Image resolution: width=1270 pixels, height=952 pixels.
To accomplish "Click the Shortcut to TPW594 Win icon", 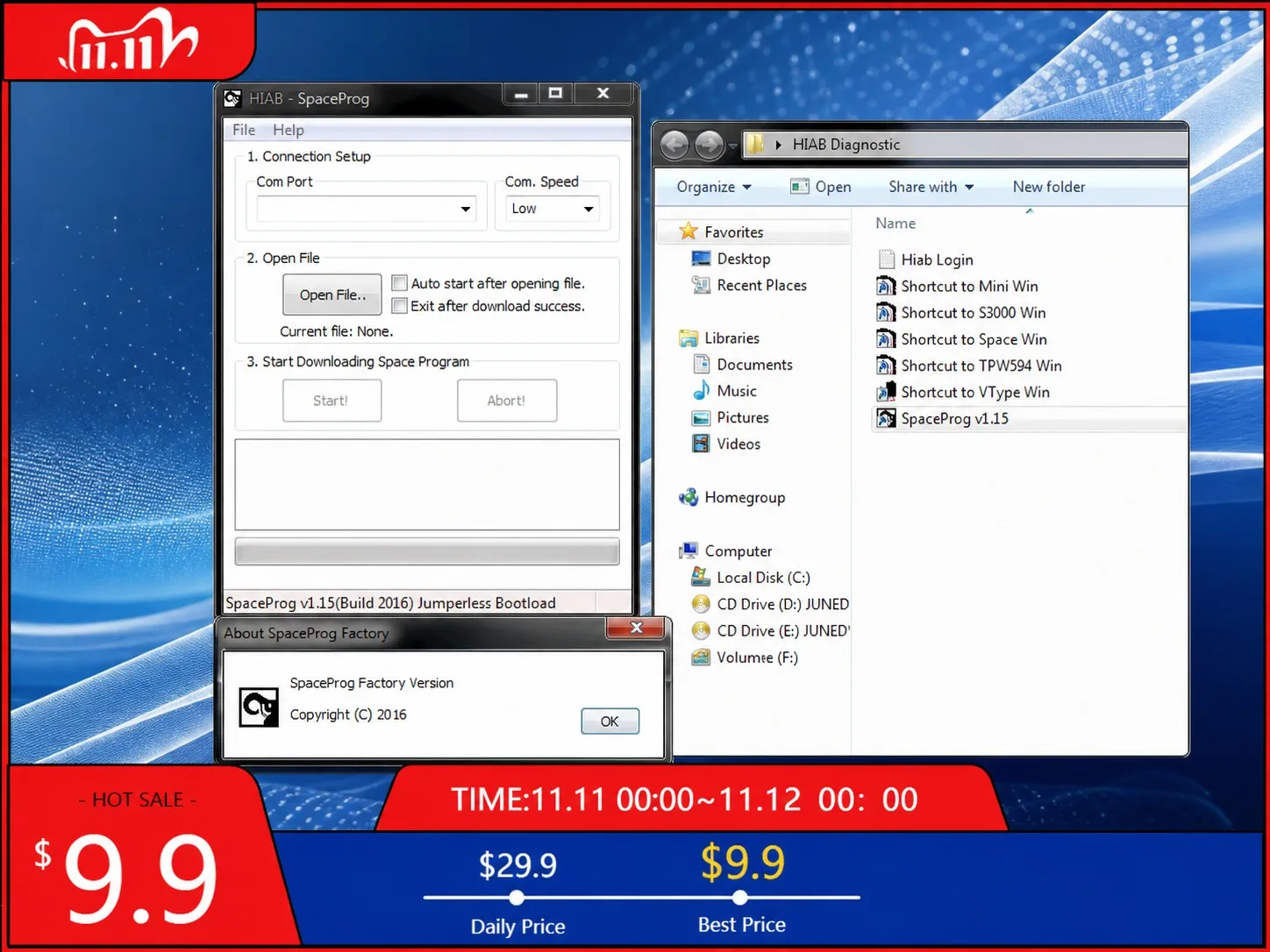I will point(886,366).
